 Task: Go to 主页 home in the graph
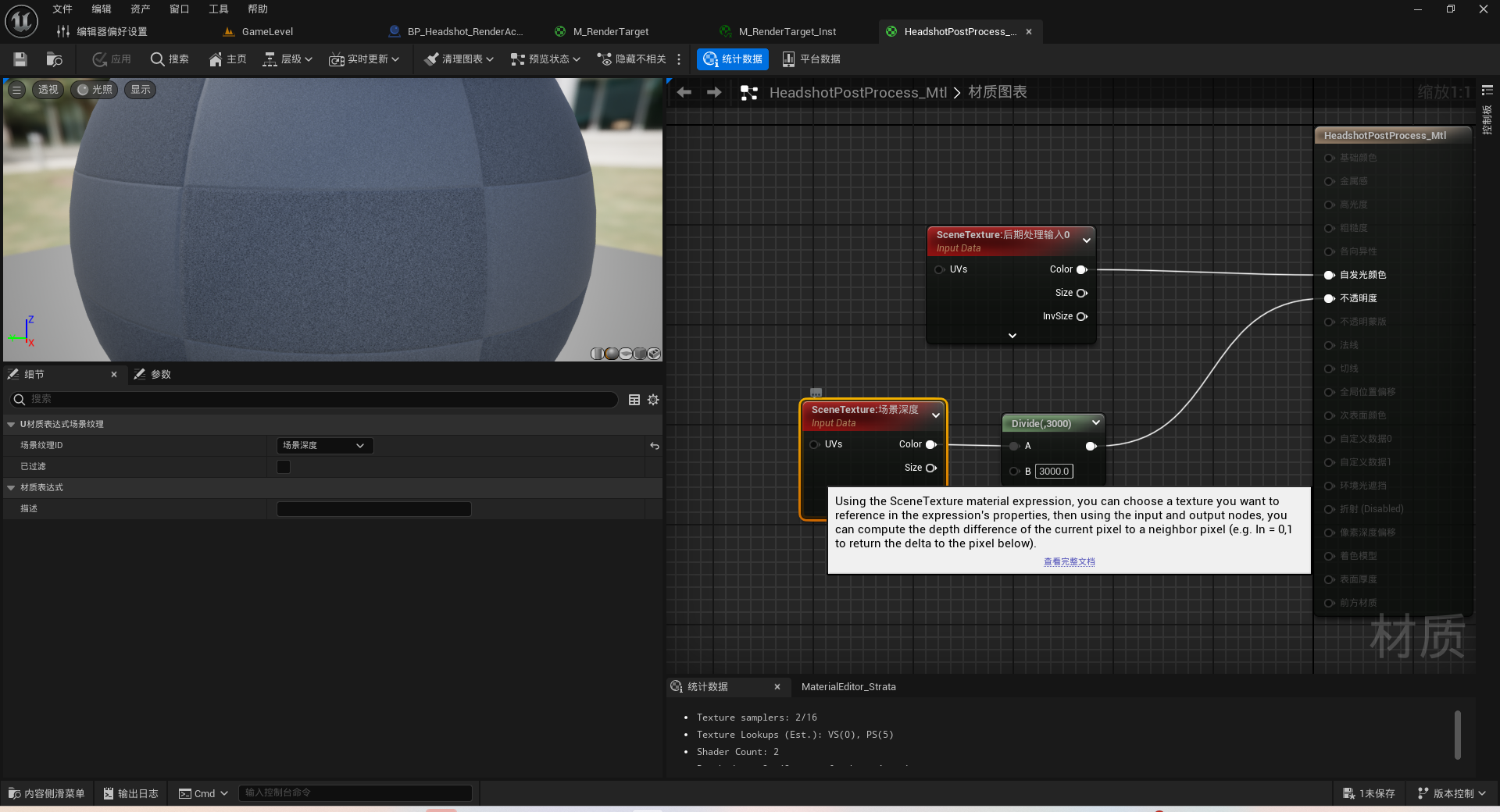click(227, 59)
